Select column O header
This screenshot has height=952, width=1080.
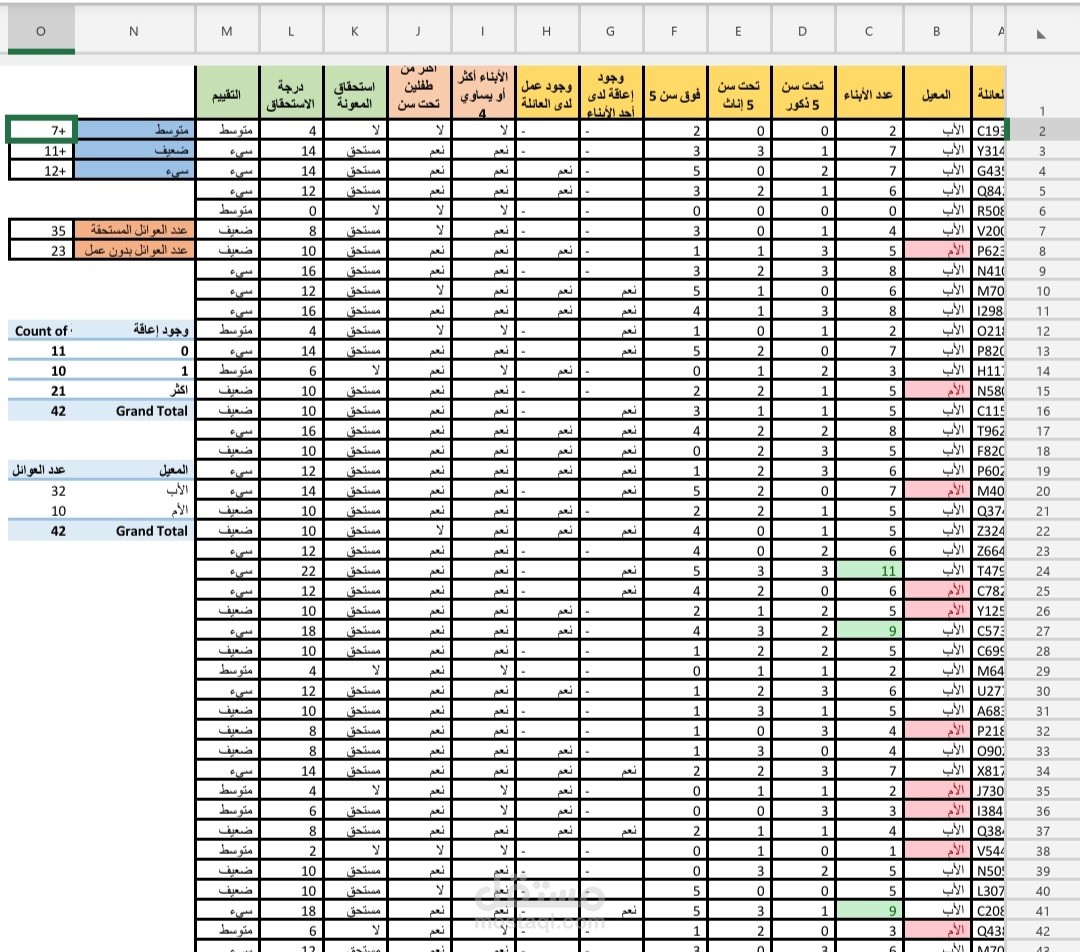41,31
